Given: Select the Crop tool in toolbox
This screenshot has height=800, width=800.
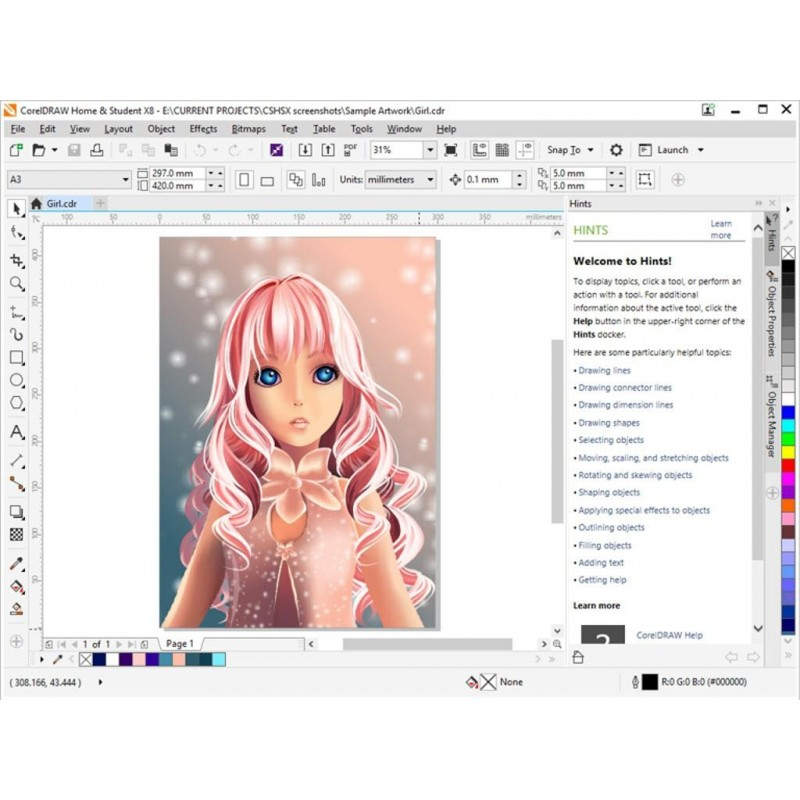Looking at the screenshot, I should point(16,259).
